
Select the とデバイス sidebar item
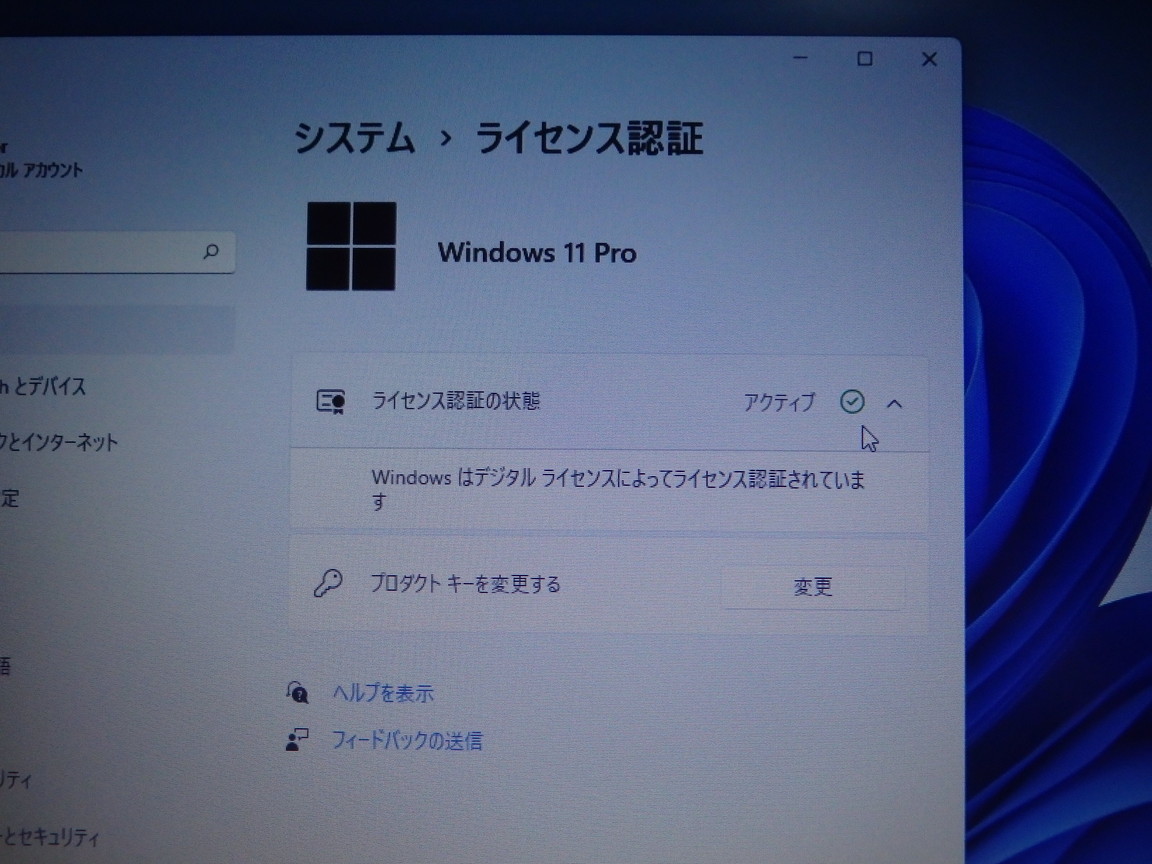pos(43,386)
